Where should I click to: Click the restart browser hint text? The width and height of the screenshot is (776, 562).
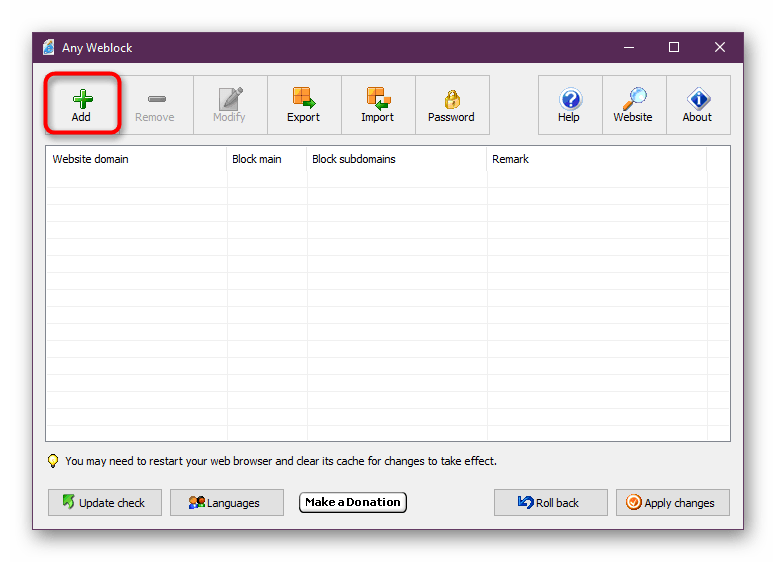coord(281,461)
